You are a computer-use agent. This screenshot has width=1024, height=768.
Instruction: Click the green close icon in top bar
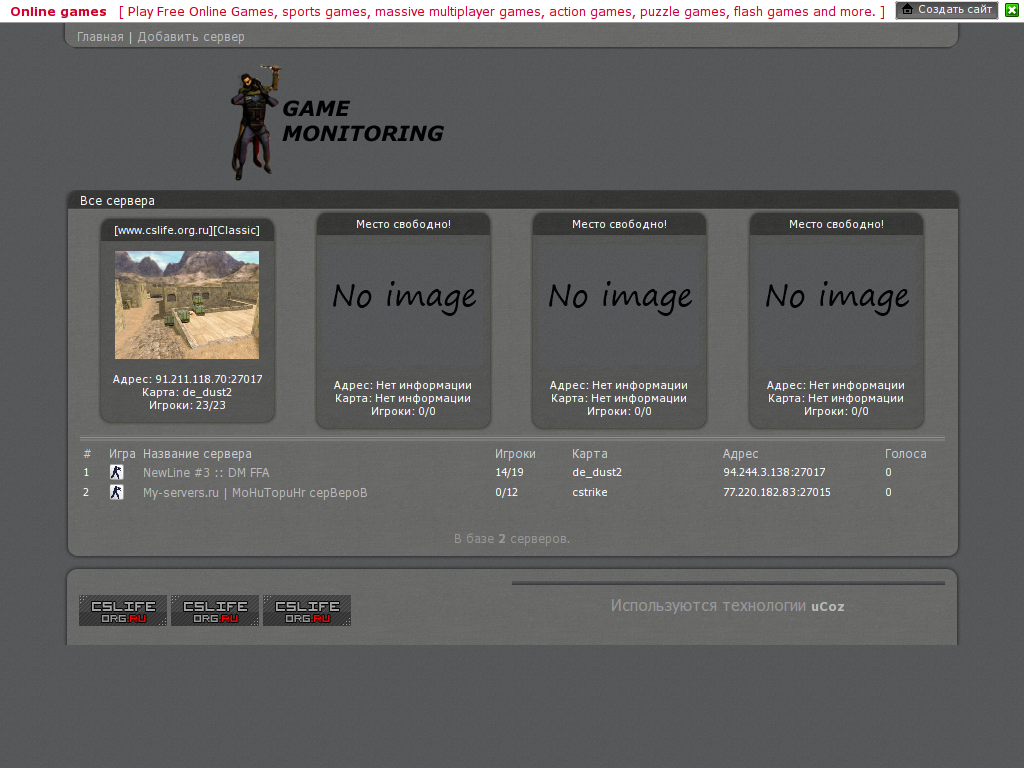[x=1011, y=10]
